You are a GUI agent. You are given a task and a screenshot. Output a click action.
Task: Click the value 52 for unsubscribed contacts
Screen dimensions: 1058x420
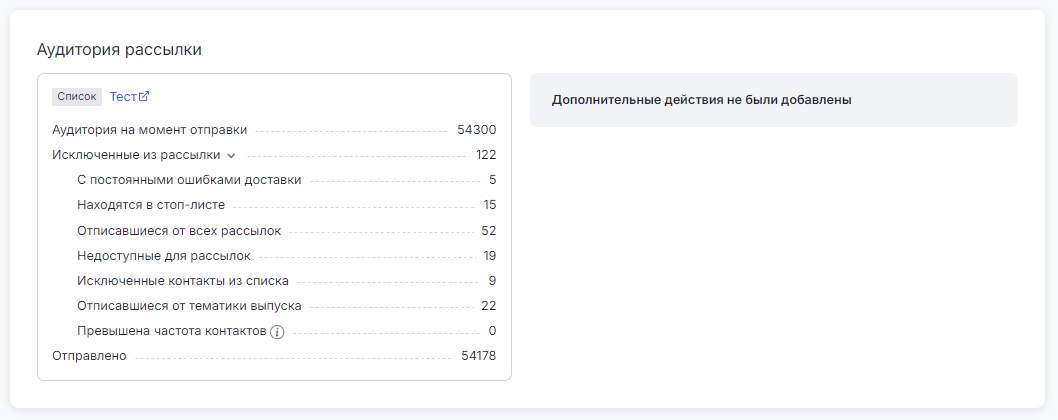point(489,231)
